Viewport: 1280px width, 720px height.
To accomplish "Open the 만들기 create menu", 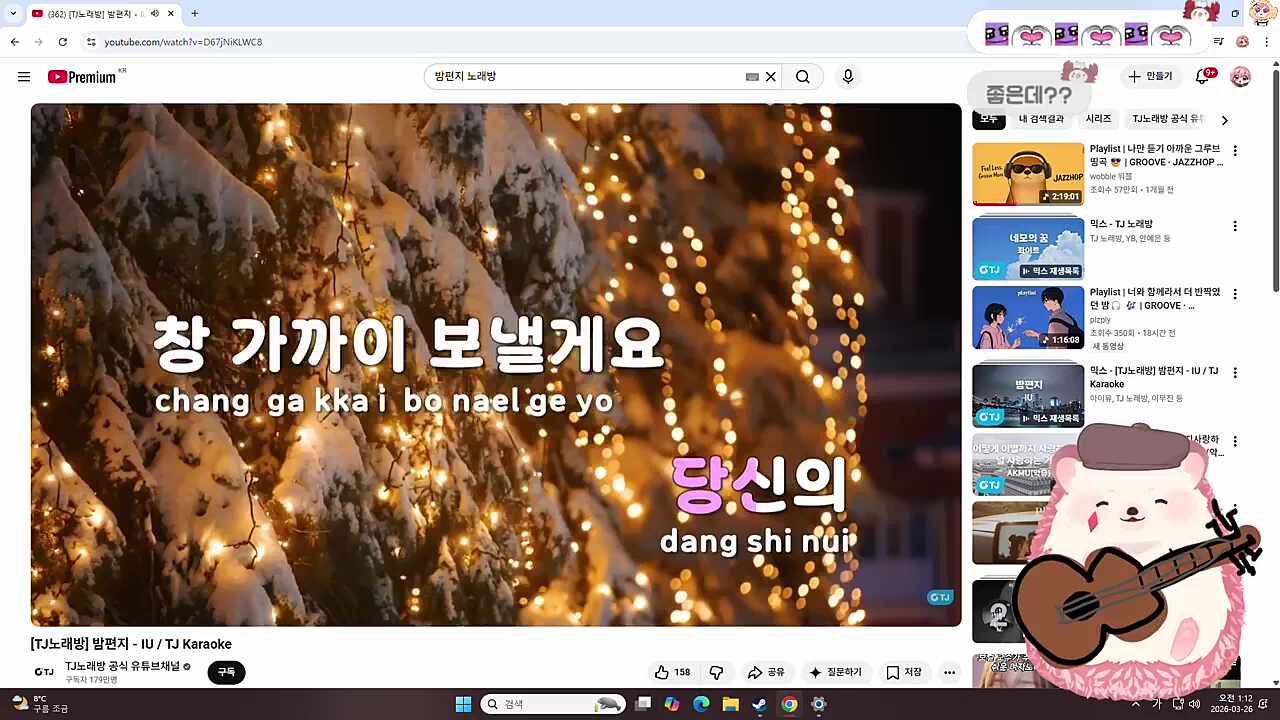I will [x=1150, y=77].
